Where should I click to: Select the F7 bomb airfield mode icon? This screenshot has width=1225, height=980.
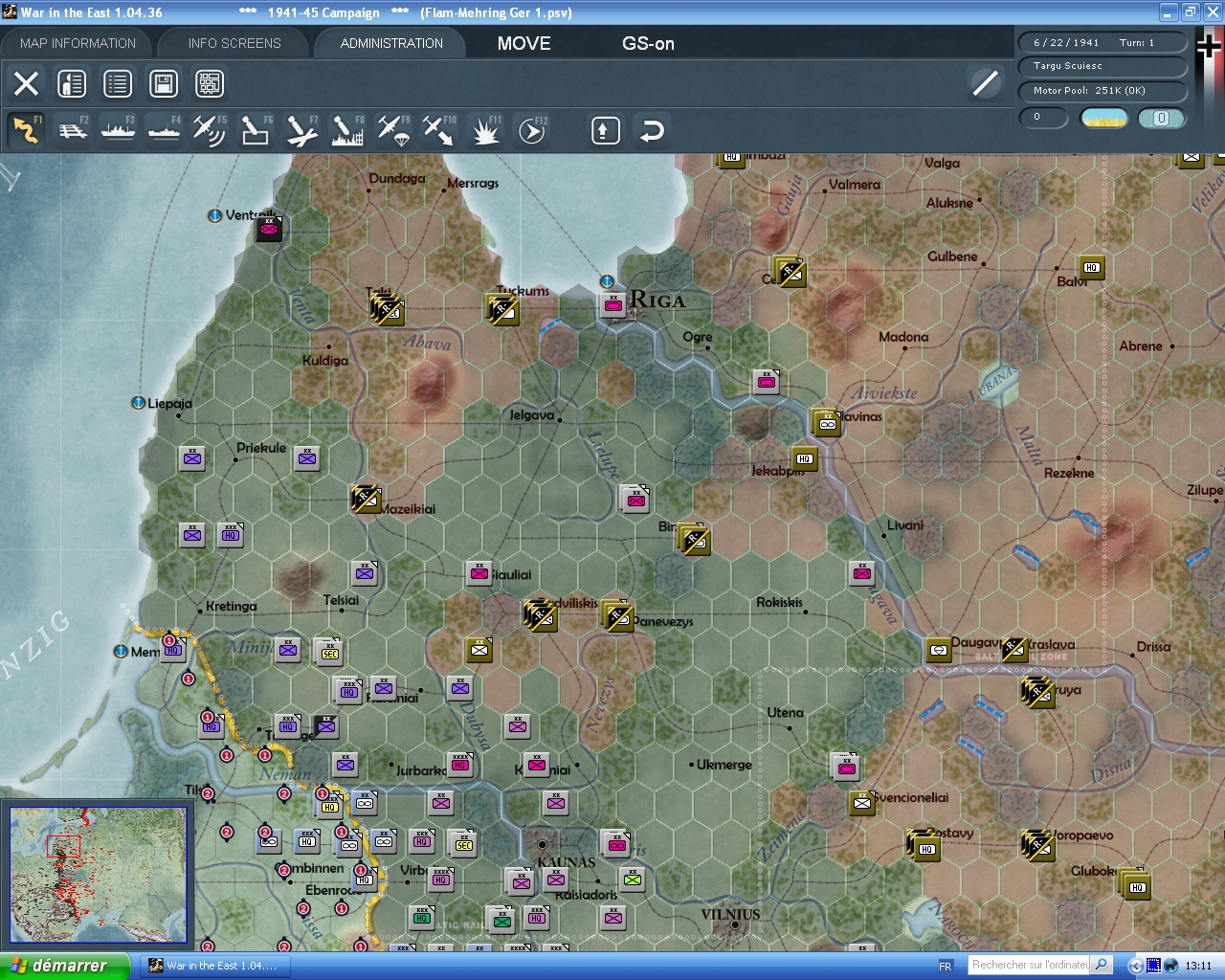301,130
